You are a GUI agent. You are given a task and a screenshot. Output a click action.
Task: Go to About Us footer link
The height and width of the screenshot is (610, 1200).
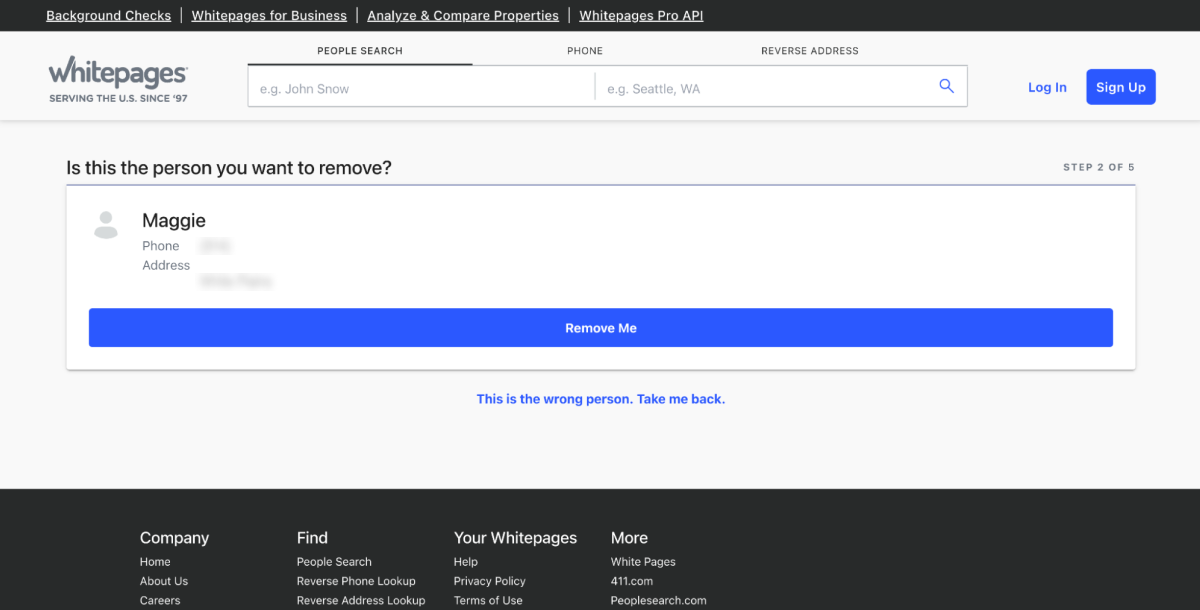164,581
